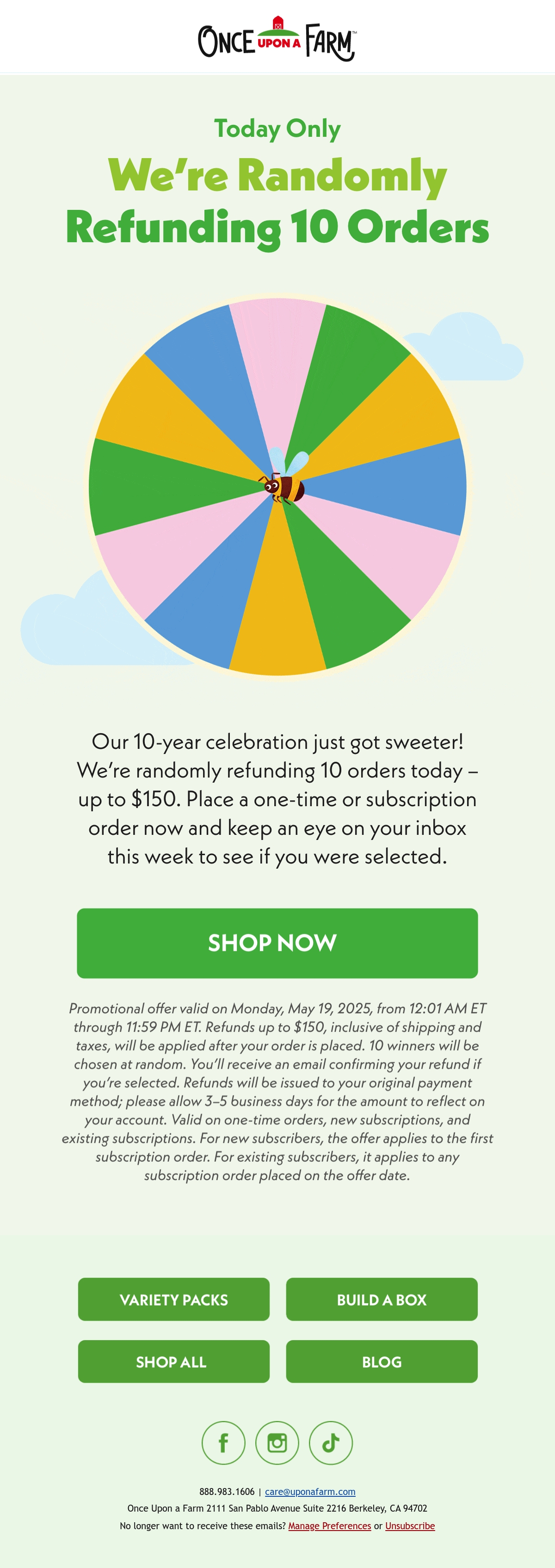Go to SHOP ALL
The width and height of the screenshot is (555, 1568).
point(173,1361)
